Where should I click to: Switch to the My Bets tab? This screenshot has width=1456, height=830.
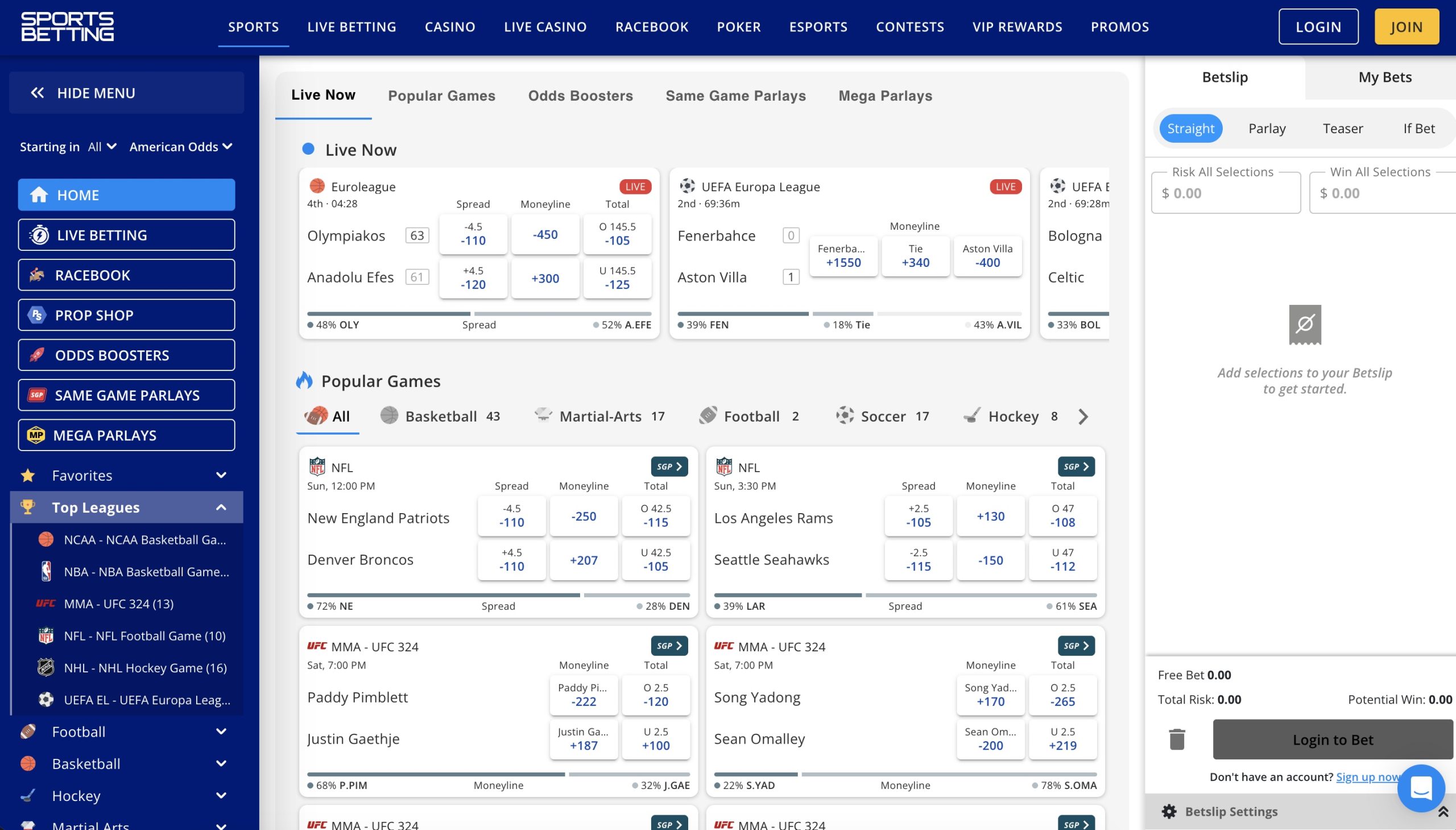tap(1384, 76)
